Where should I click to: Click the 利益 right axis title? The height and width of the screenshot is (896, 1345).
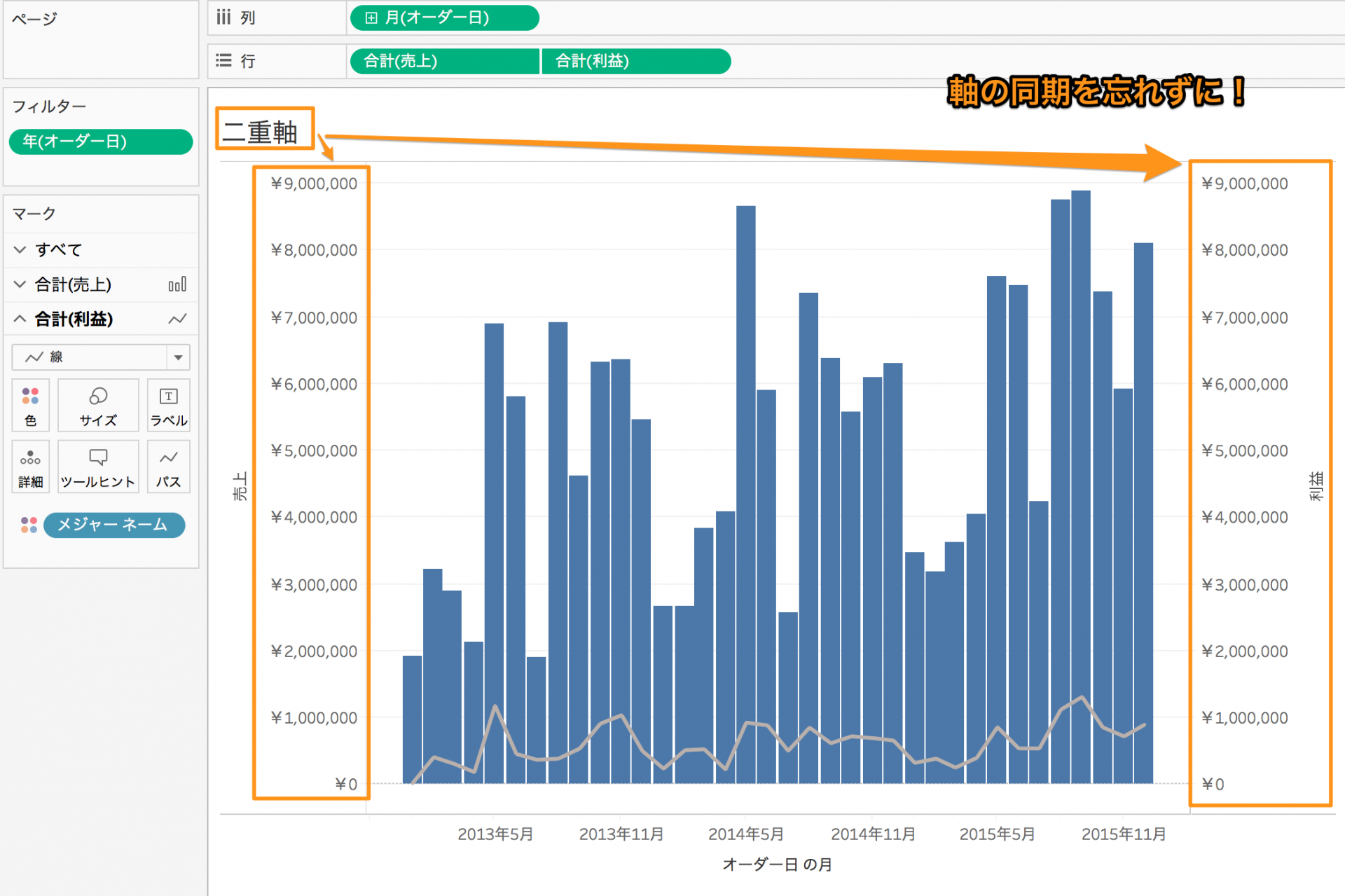(x=1316, y=485)
